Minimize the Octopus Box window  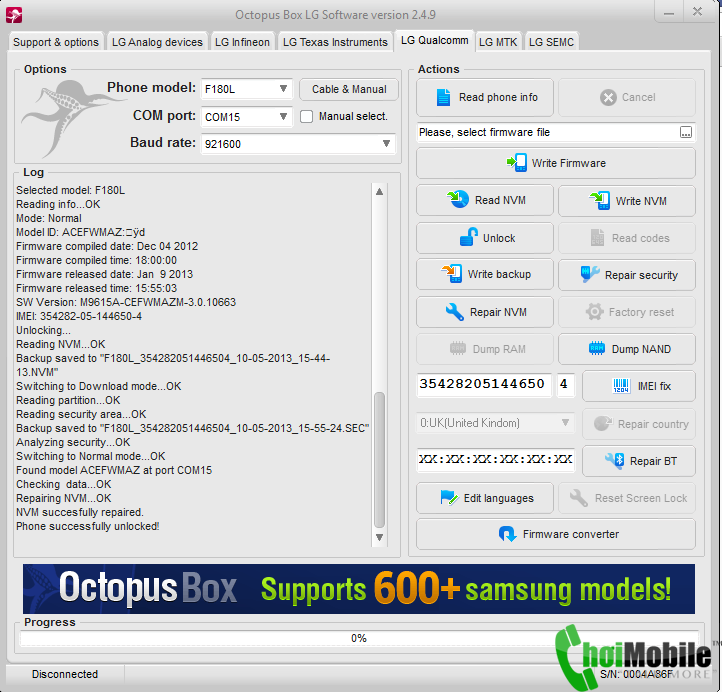point(669,13)
